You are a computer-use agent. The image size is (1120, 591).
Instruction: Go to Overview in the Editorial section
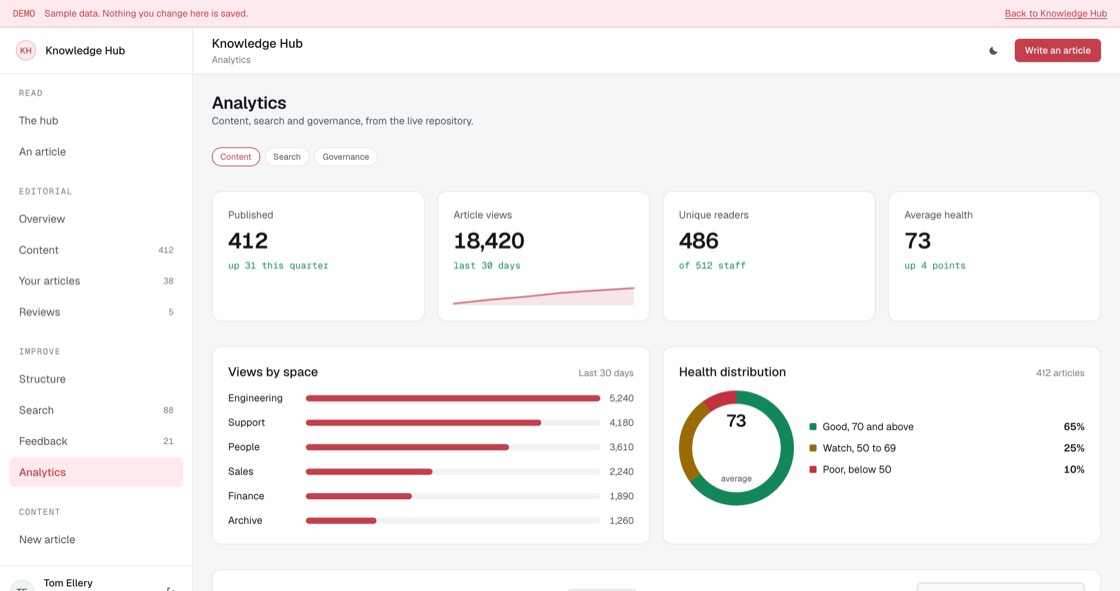tap(96, 219)
